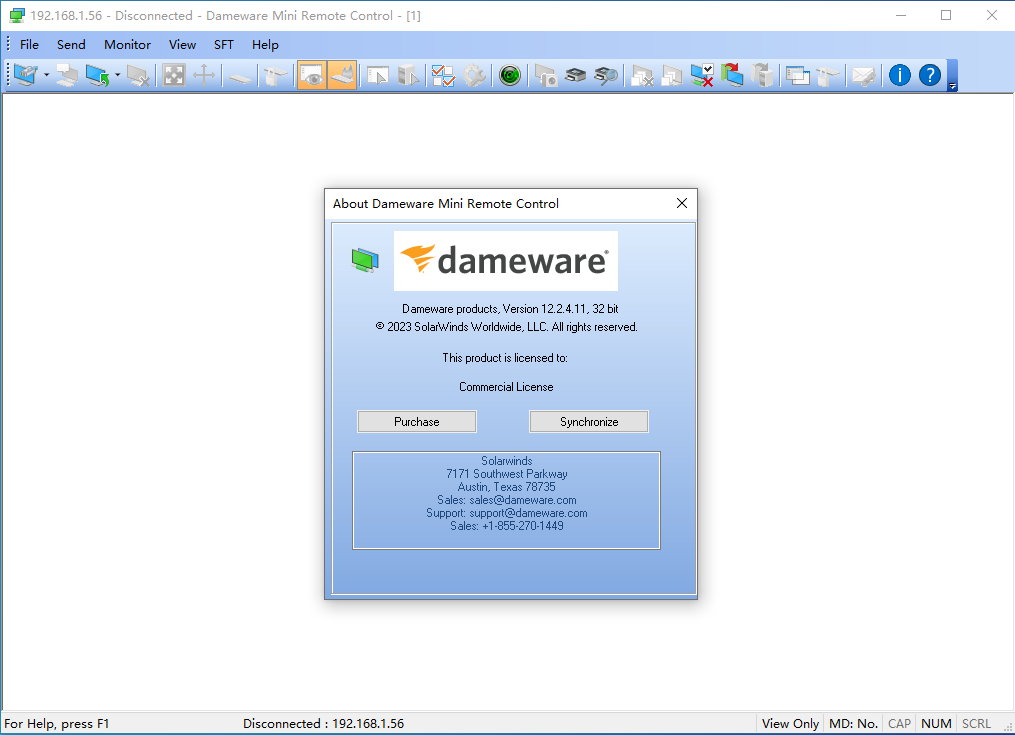
Task: Toggle the highlighted keyboard lock button
Action: 342,75
